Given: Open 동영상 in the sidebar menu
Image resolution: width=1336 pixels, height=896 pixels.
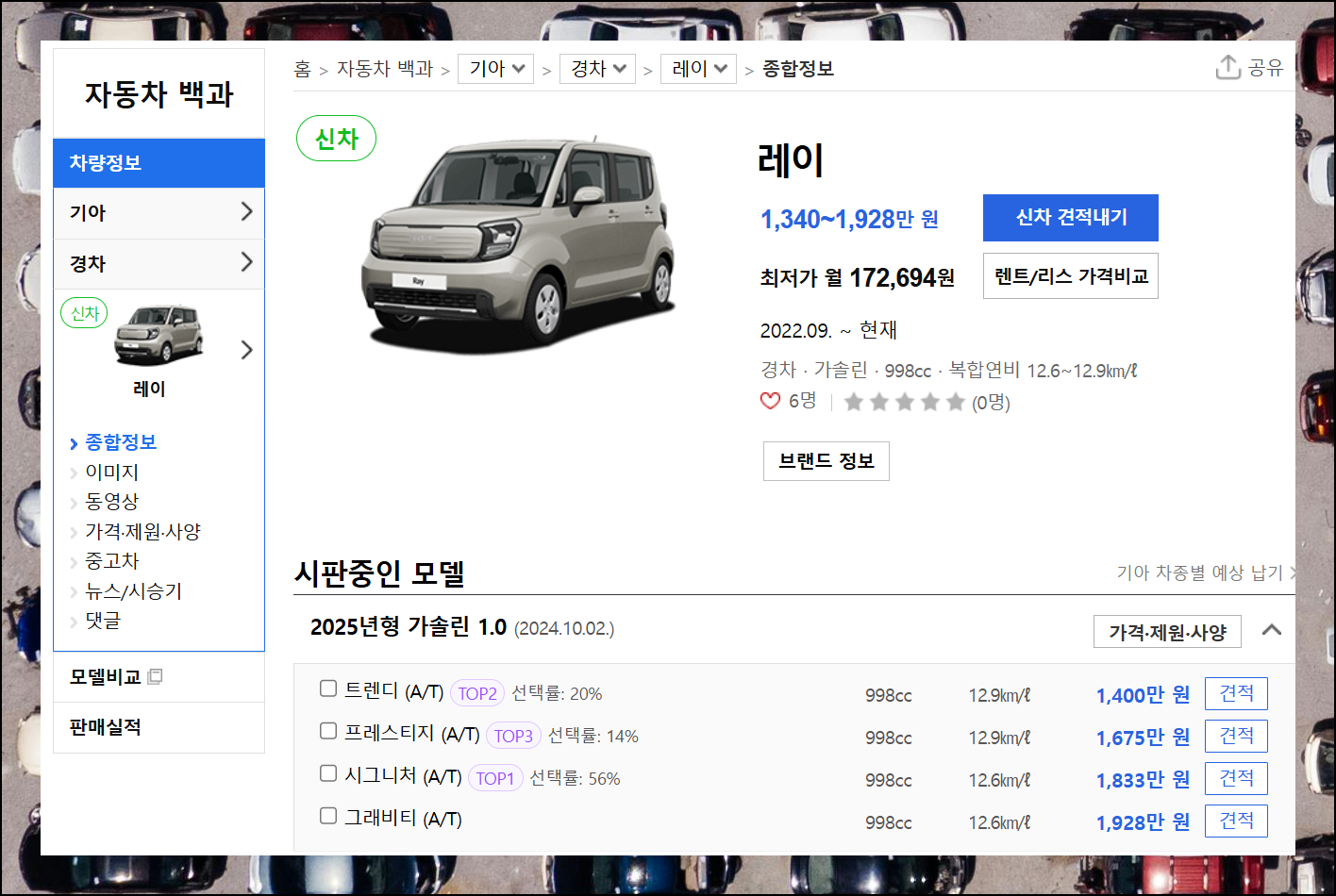Looking at the screenshot, I should coord(112,502).
